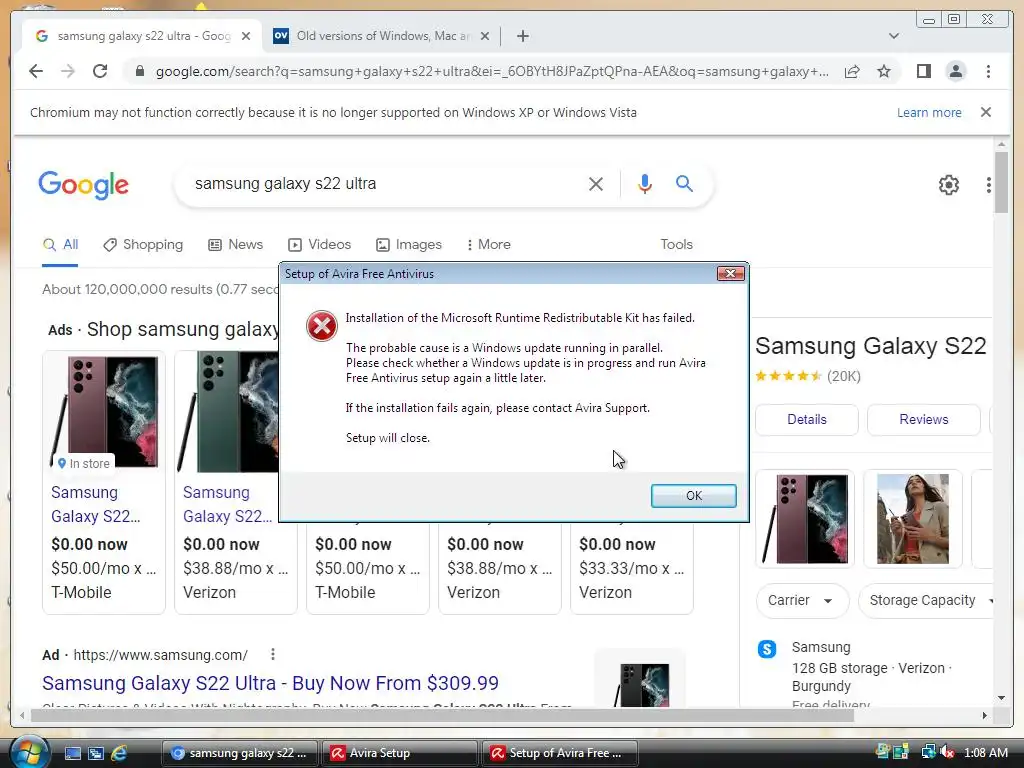Activate Setup of Avira Free taskbar button
Viewport: 1024px width, 768px height.
[x=560, y=753]
